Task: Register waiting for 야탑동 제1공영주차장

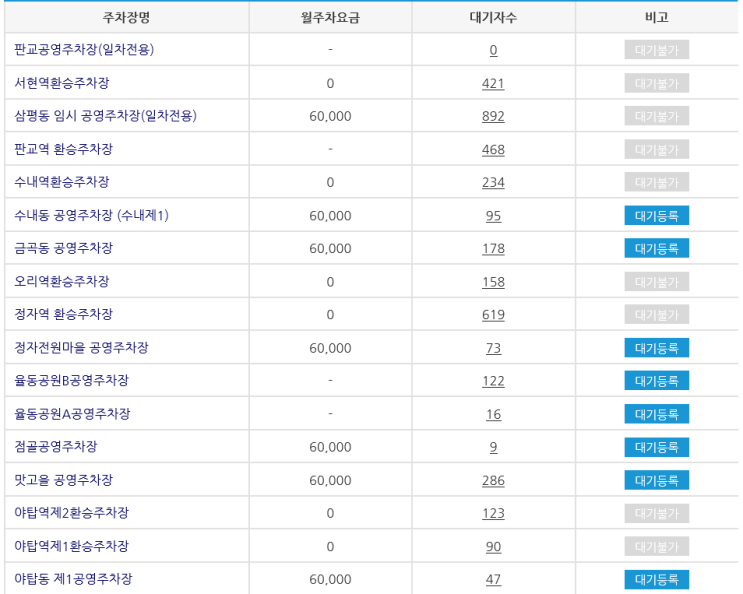Action: coord(656,579)
